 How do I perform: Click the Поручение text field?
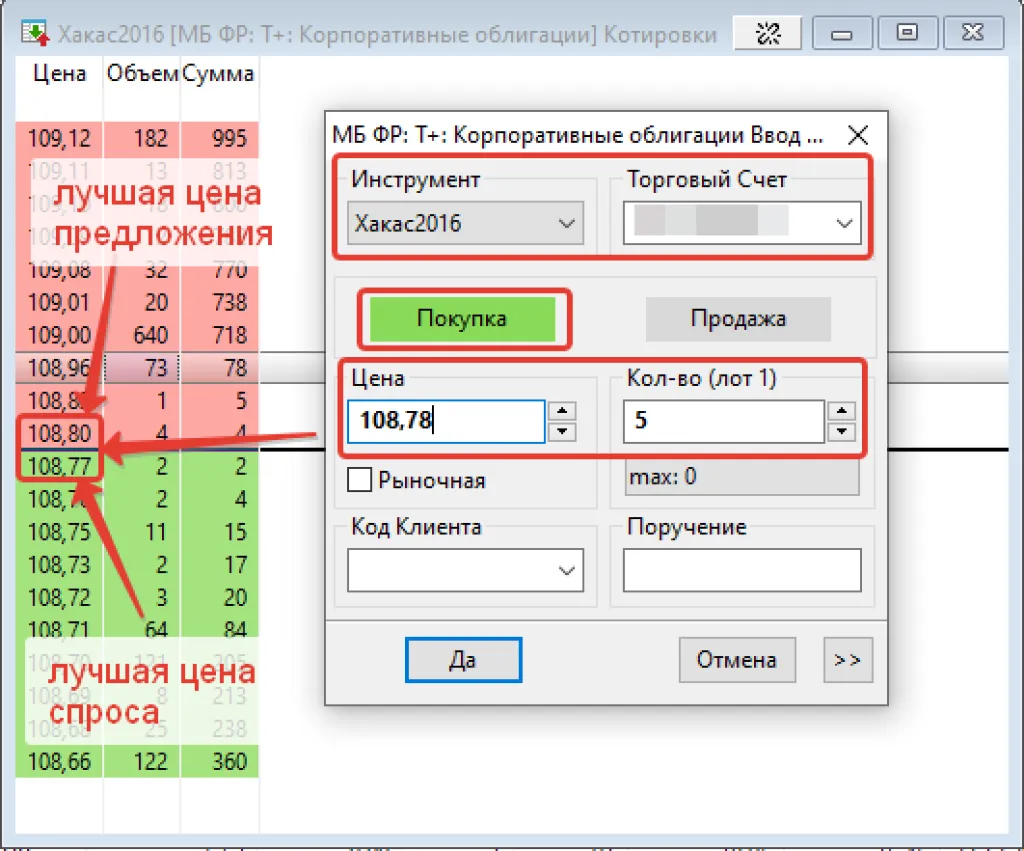(741, 570)
